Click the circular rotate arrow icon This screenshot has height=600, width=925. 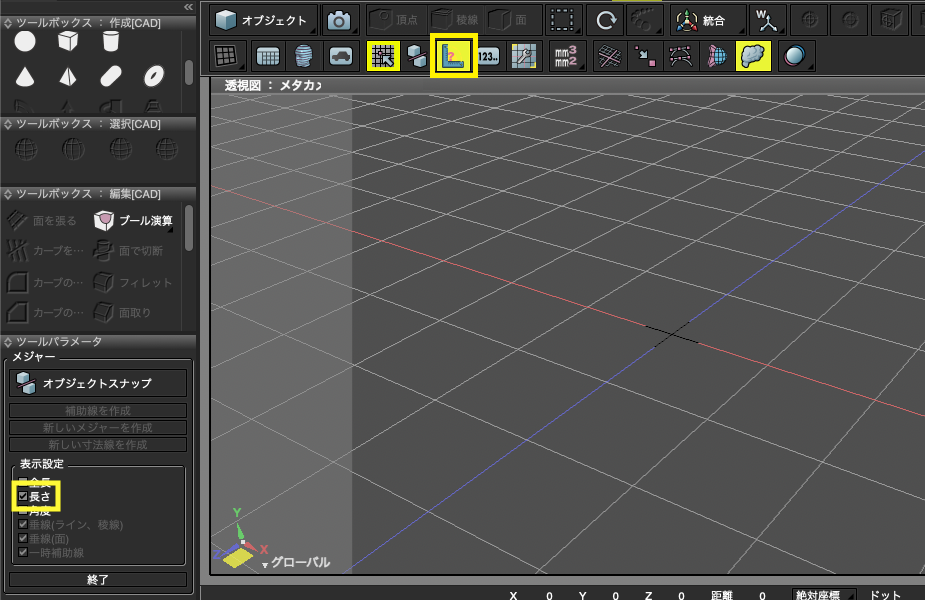pyautogui.click(x=606, y=21)
